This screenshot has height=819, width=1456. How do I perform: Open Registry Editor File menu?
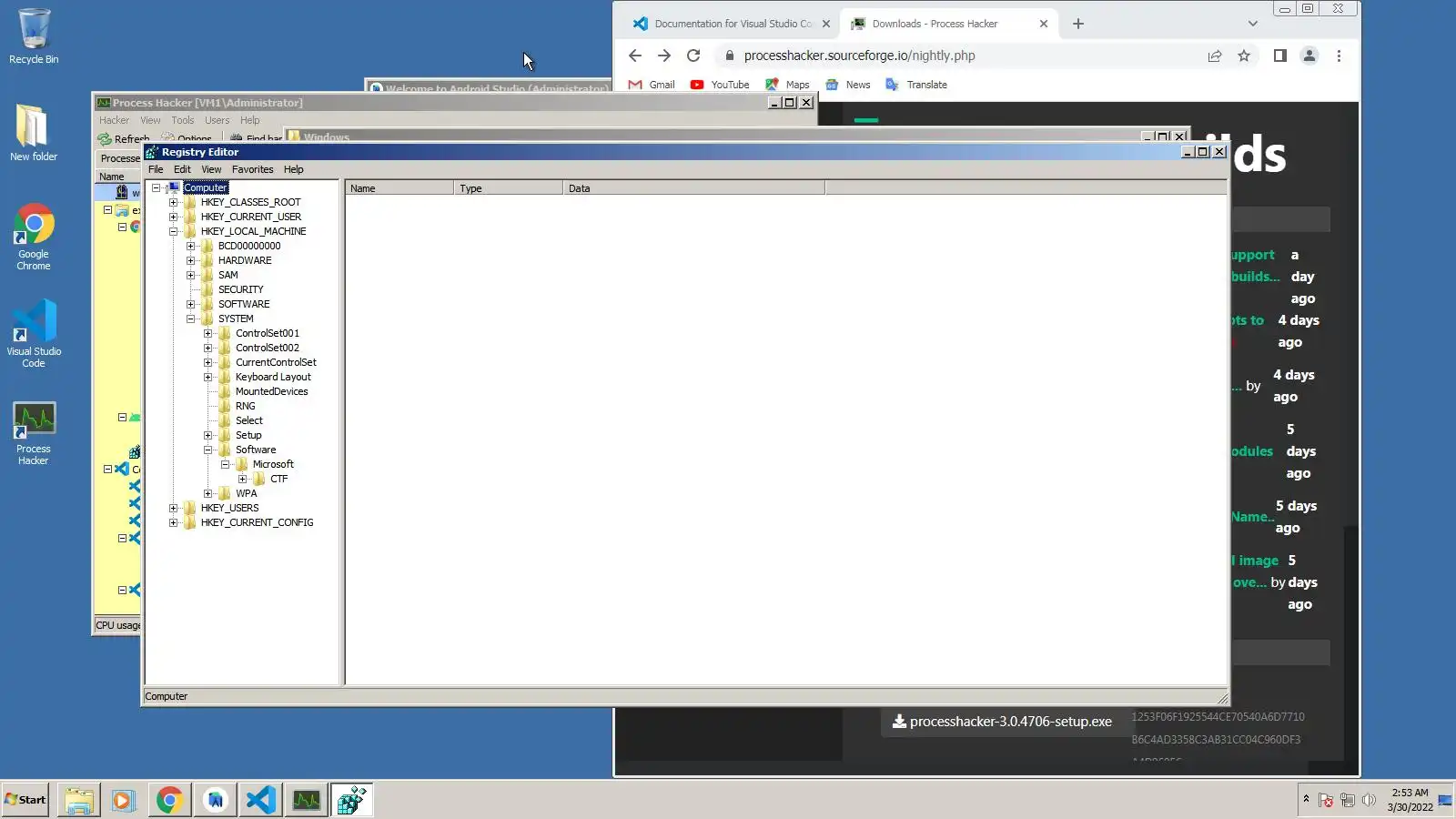[x=156, y=169]
